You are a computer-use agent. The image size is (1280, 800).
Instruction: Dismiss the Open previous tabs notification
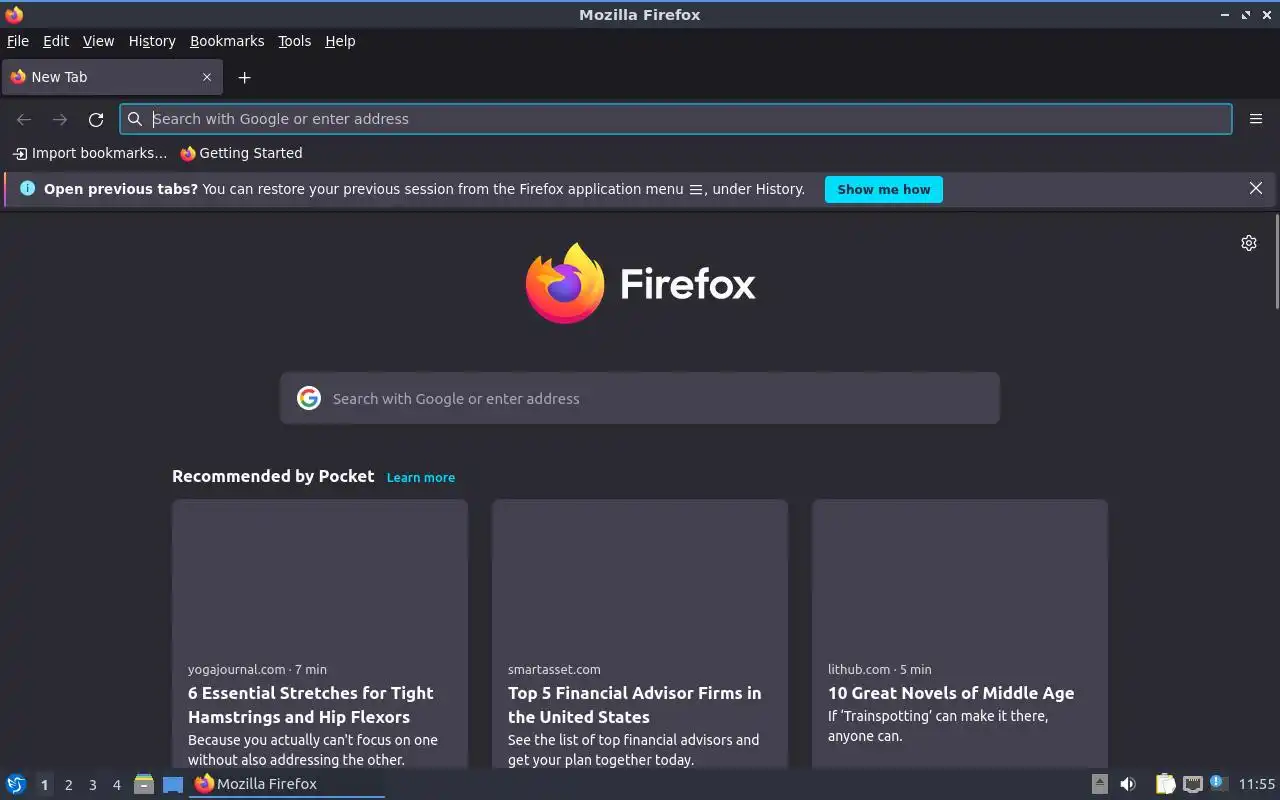click(x=1256, y=188)
